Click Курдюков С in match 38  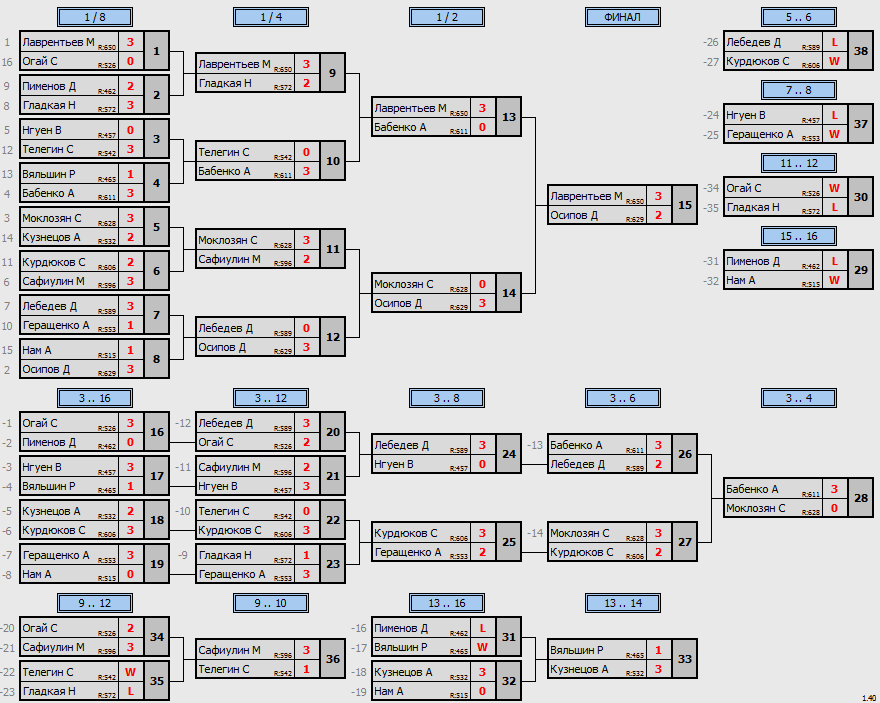click(758, 61)
